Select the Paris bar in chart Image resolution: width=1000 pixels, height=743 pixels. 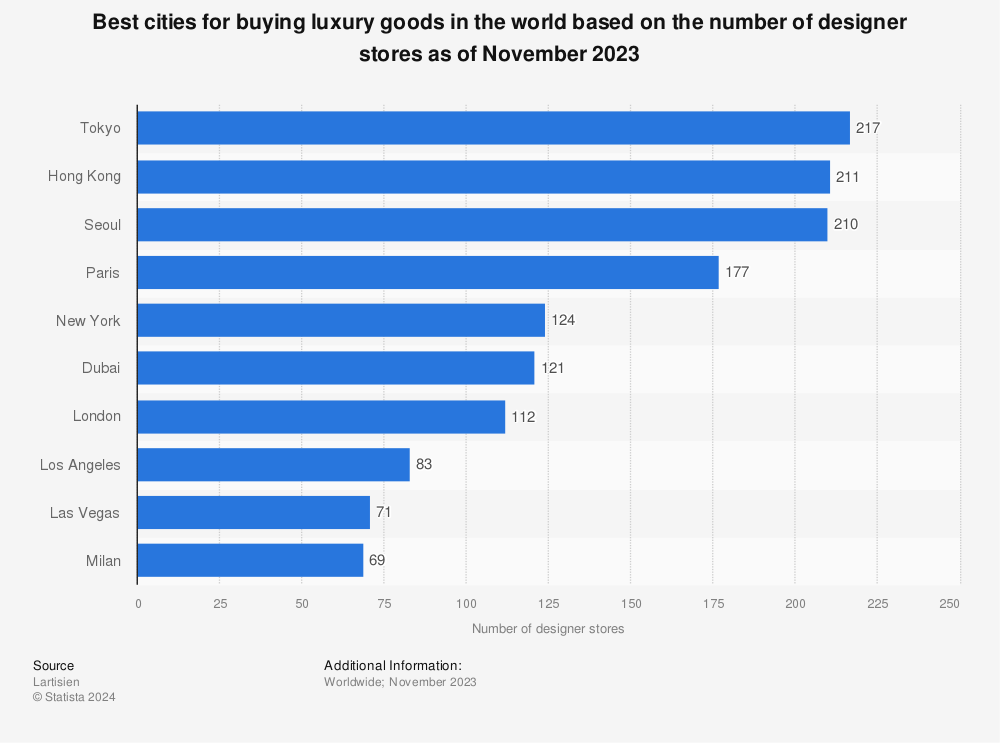click(427, 272)
